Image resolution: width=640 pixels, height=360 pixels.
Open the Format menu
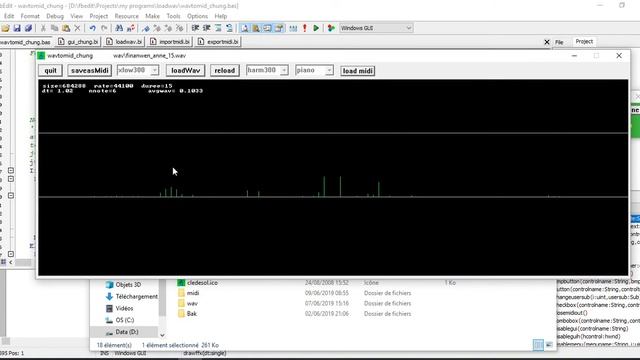(x=30, y=16)
